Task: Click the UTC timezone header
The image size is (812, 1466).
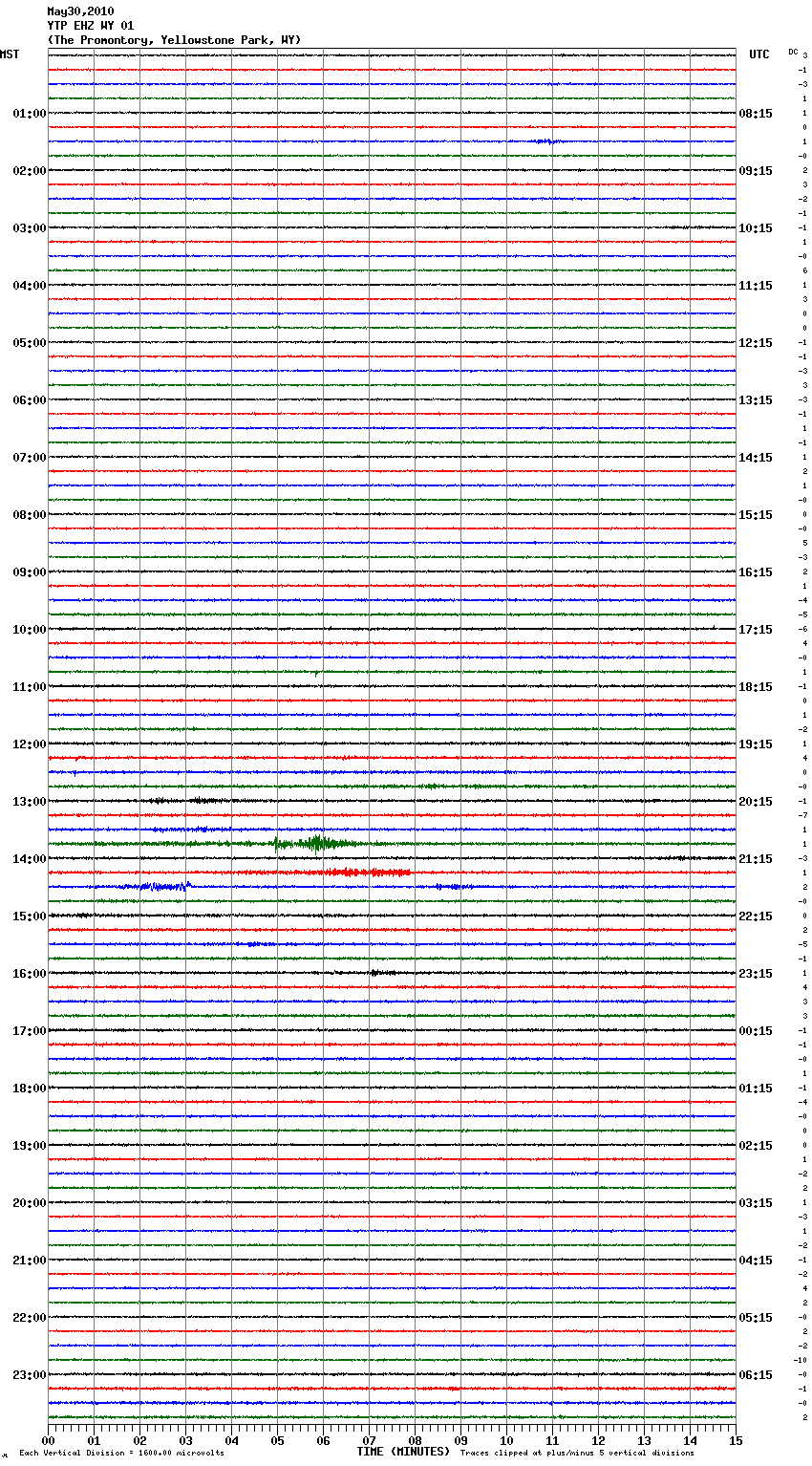Action: point(759,54)
